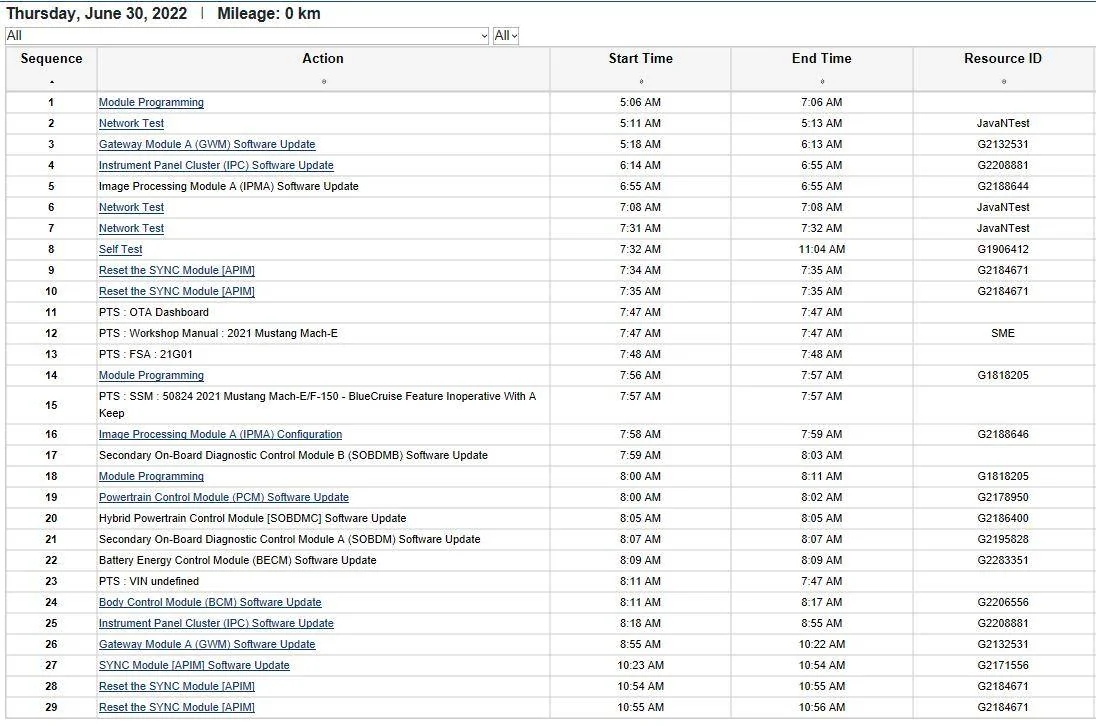
Task: Sort by End Time sort icon
Action: (x=822, y=82)
